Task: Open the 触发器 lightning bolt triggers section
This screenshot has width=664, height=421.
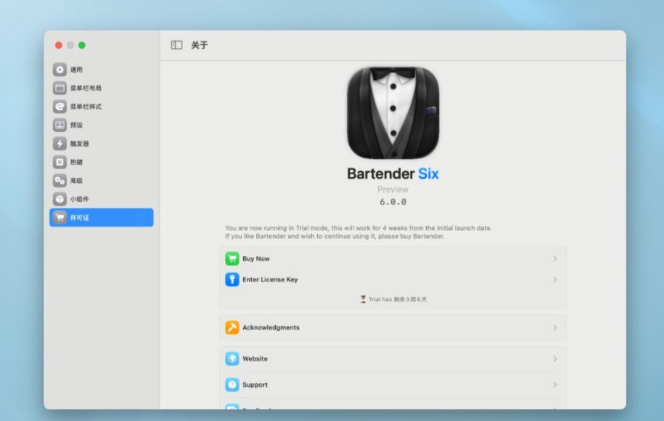Action: pos(101,144)
